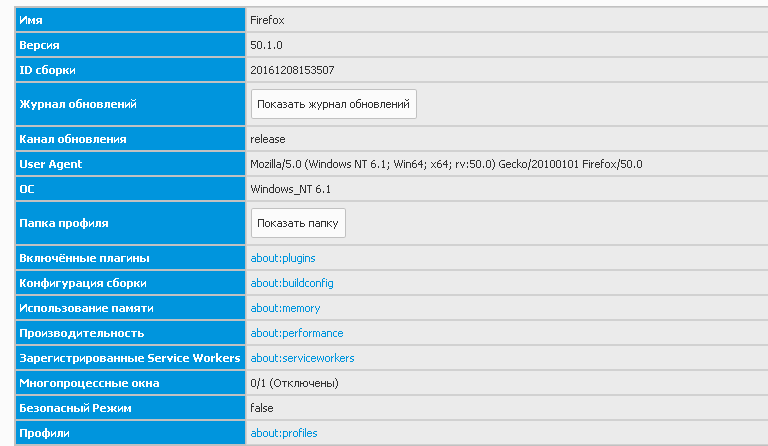This screenshot has height=446, width=768.
Task: Click the "0/1 (Отключены)" value
Action: click(294, 383)
